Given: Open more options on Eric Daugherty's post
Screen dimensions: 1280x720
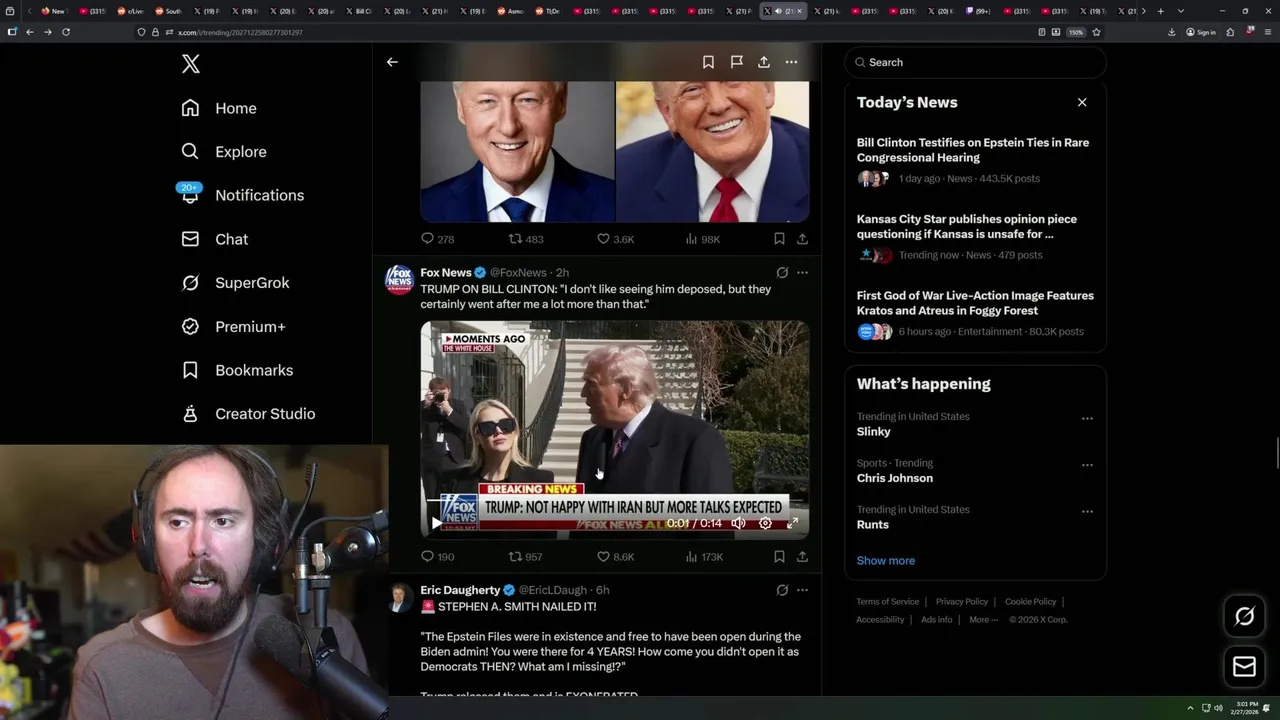Looking at the screenshot, I should tap(802, 590).
